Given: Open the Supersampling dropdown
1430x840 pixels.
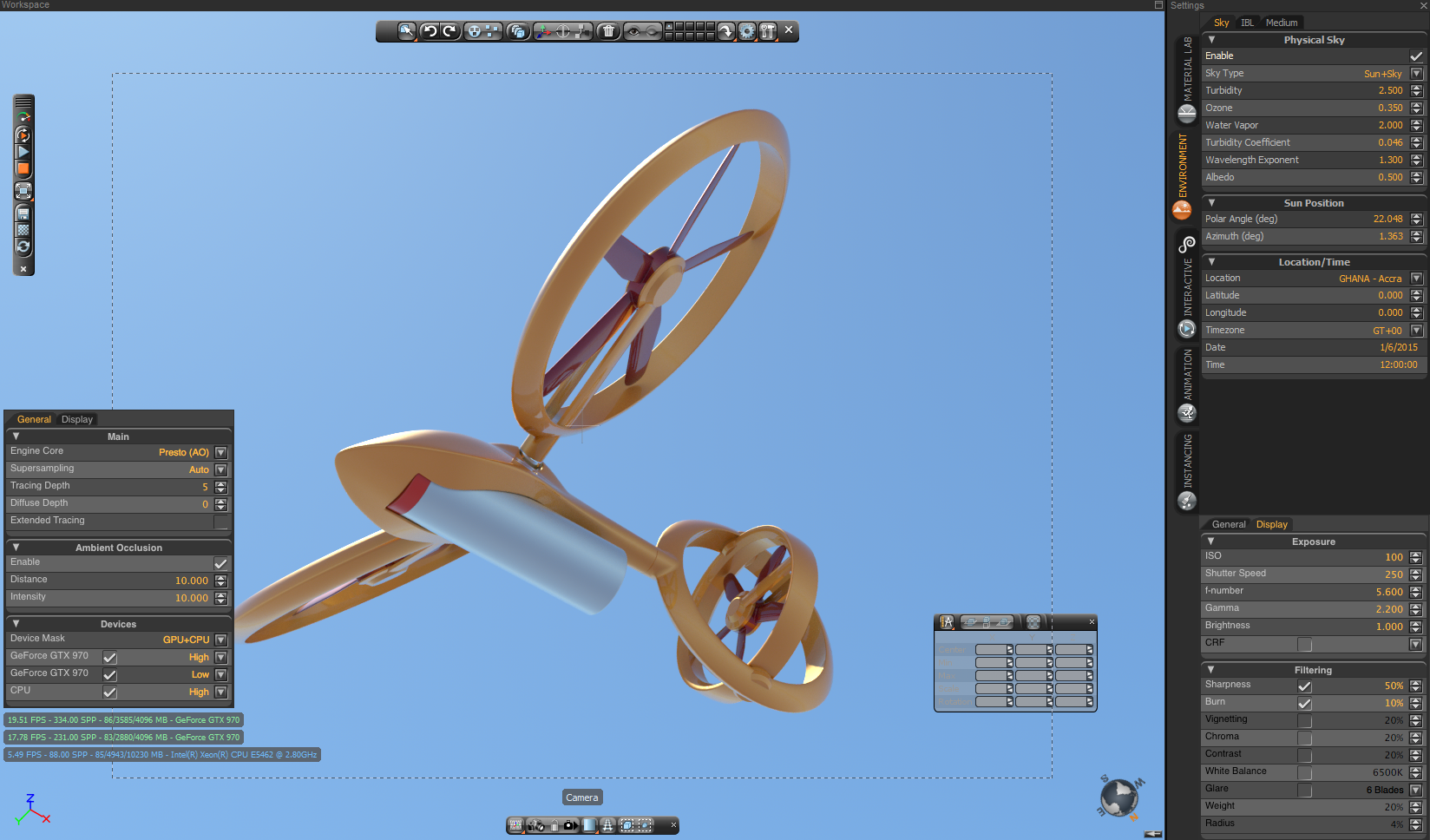Looking at the screenshot, I should point(220,469).
